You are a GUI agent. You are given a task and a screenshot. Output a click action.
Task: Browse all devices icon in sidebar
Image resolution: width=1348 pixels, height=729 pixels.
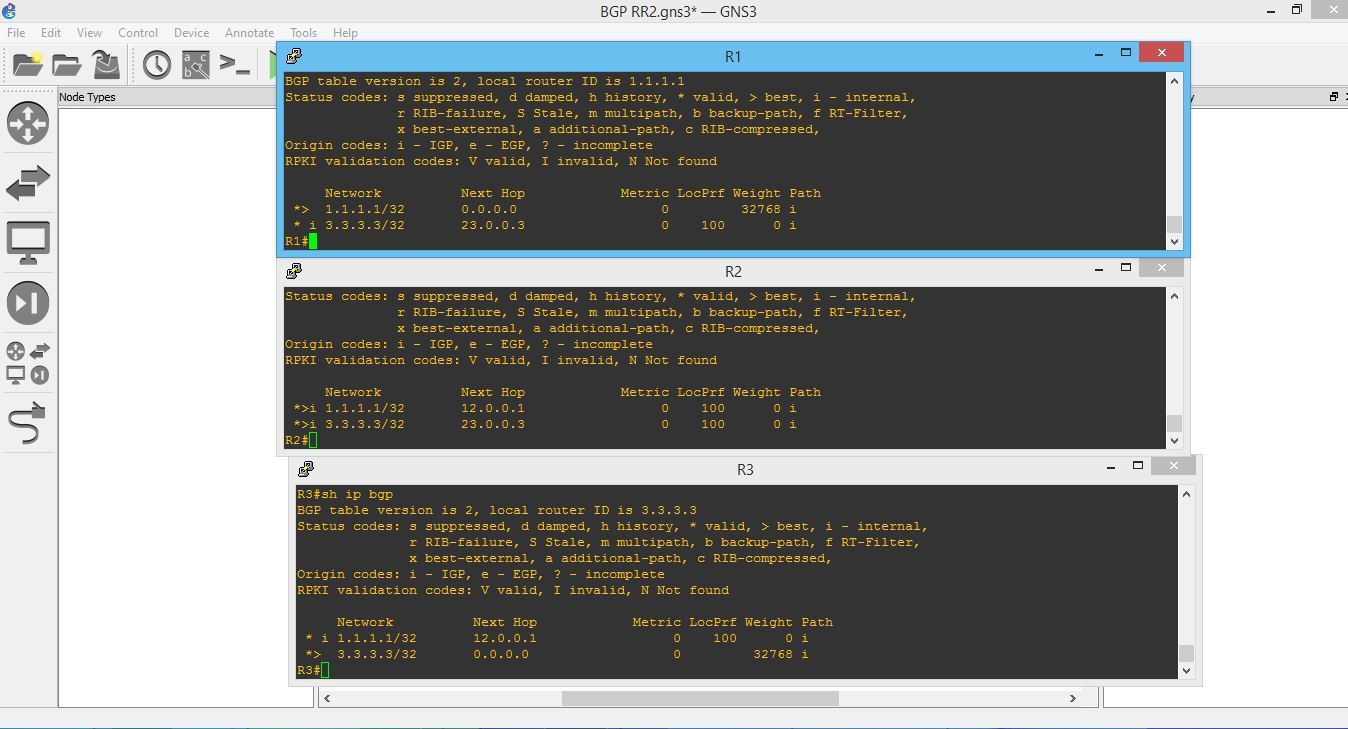pyautogui.click(x=28, y=363)
